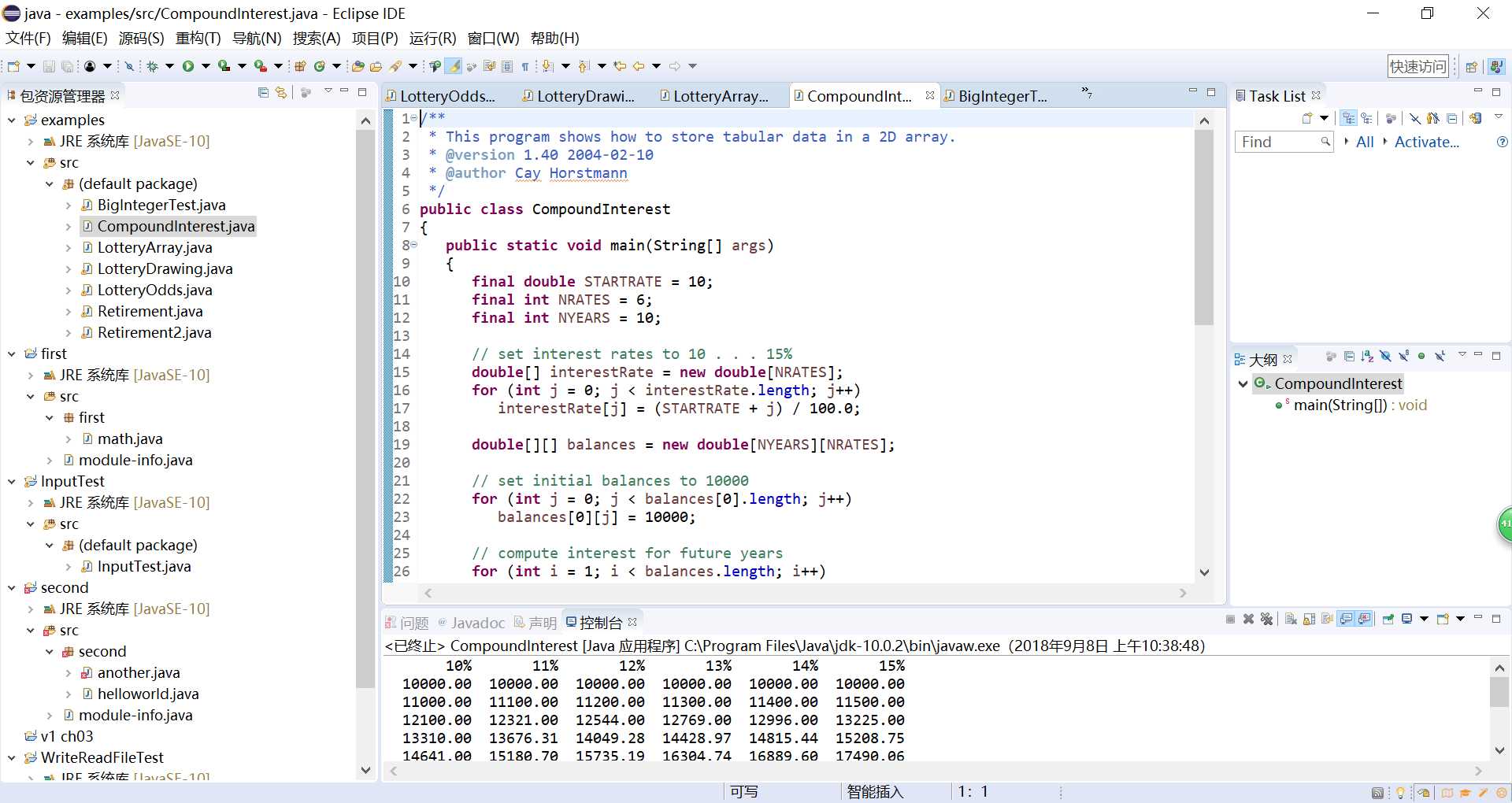The image size is (1512, 803).
Task: Click New Task icon in Task List
Action: 1307,118
